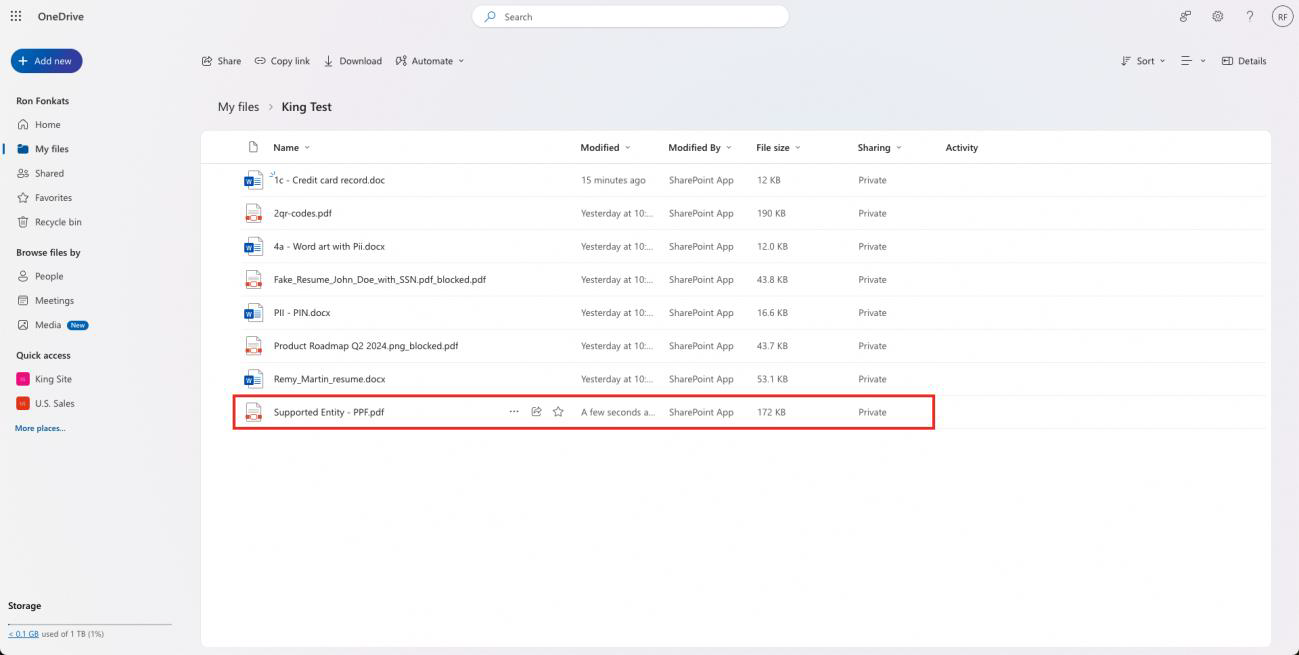This screenshot has height=655, width=1299.
Task: Open the view options list dropdown
Action: tap(1193, 61)
